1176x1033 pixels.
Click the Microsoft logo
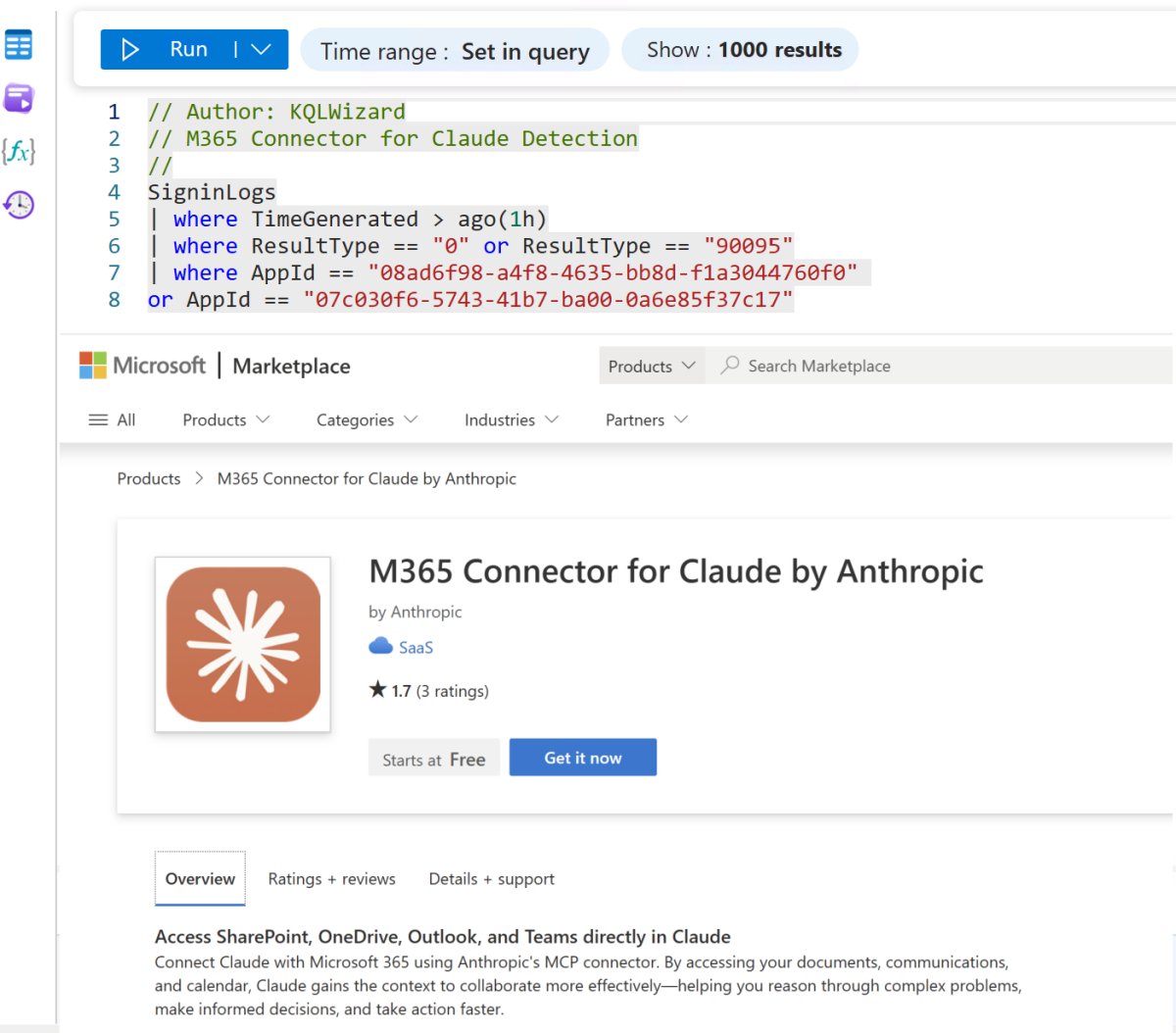[x=143, y=366]
